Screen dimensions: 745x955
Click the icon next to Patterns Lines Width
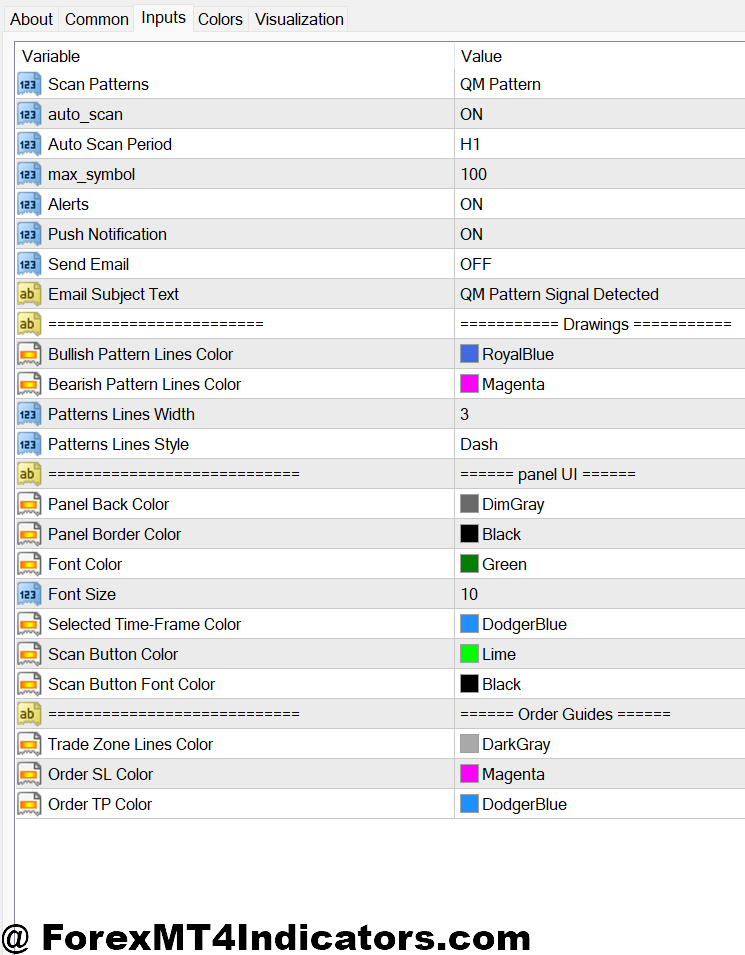click(29, 414)
